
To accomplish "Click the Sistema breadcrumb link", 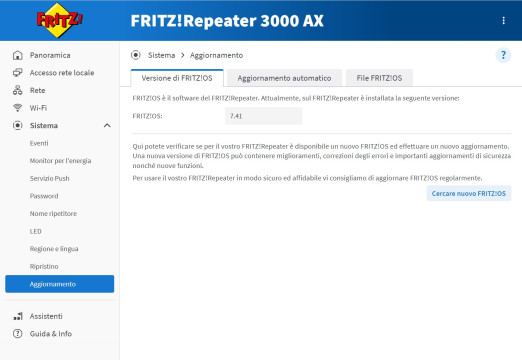I will coord(162,55).
